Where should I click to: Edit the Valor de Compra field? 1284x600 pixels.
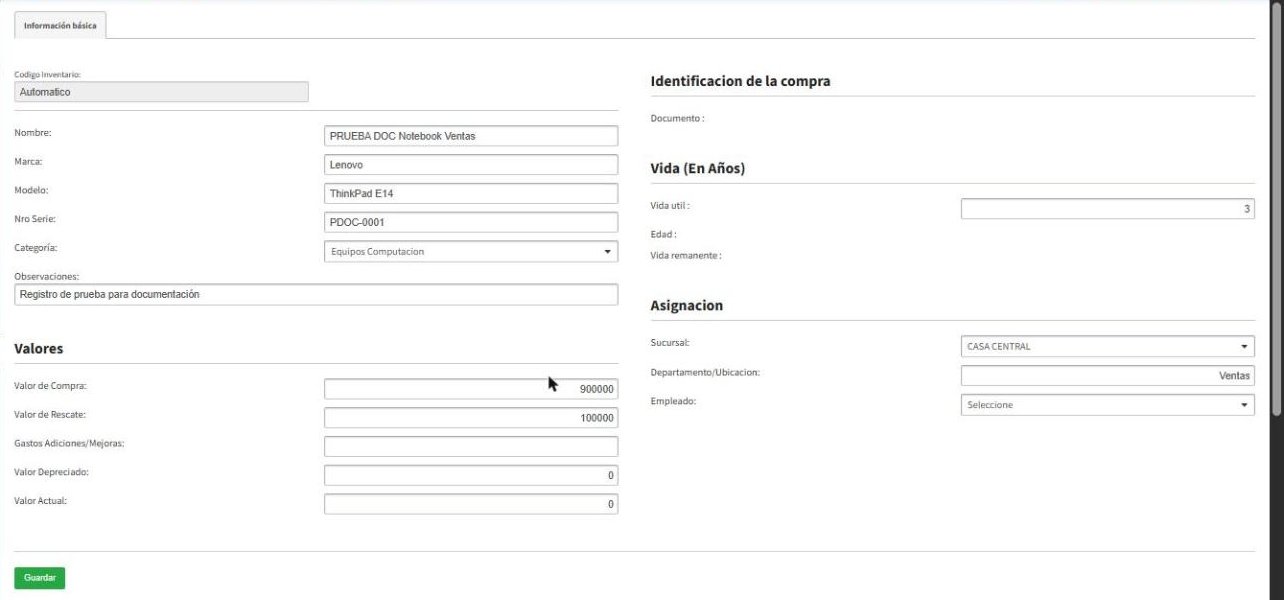pos(471,389)
